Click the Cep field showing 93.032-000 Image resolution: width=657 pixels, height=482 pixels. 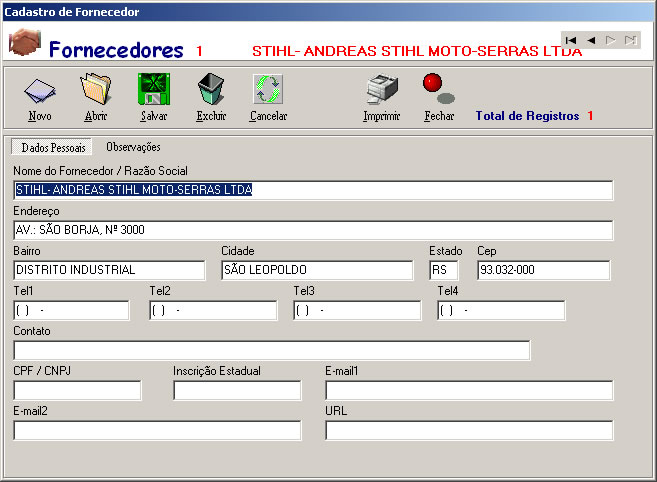544,270
